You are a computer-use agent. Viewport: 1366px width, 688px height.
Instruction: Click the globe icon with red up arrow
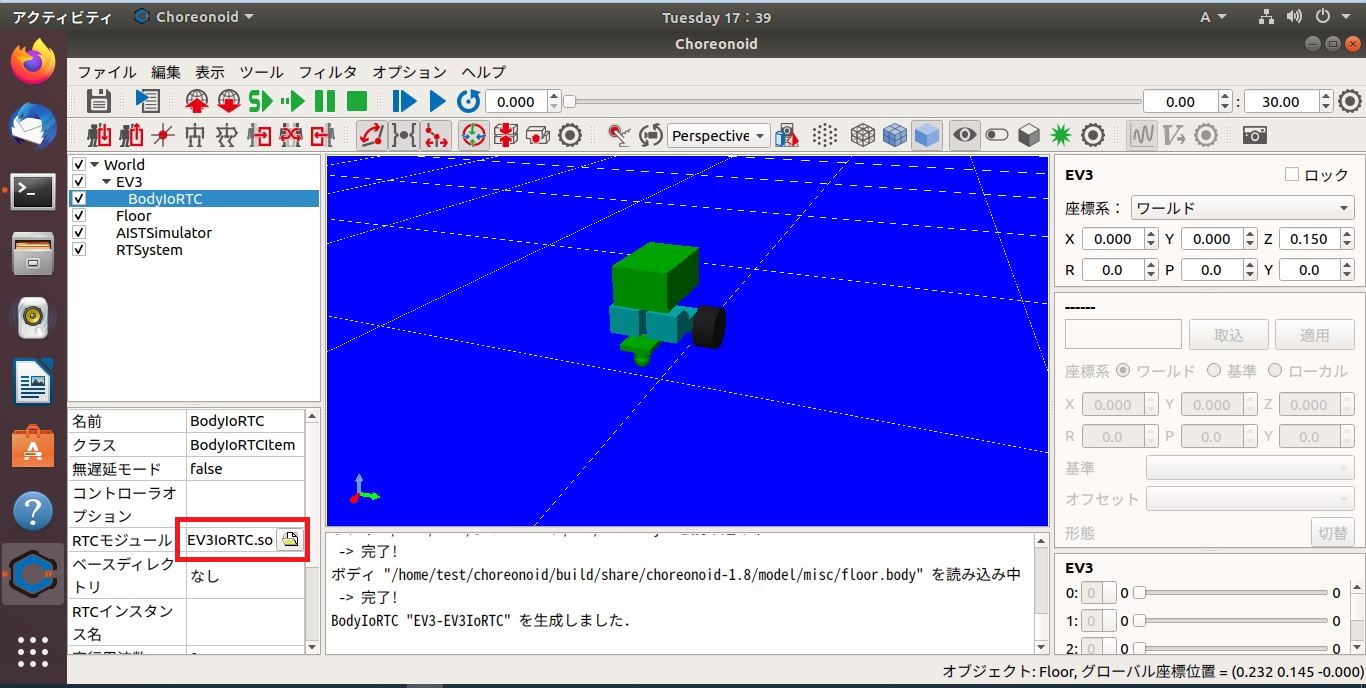click(x=197, y=101)
